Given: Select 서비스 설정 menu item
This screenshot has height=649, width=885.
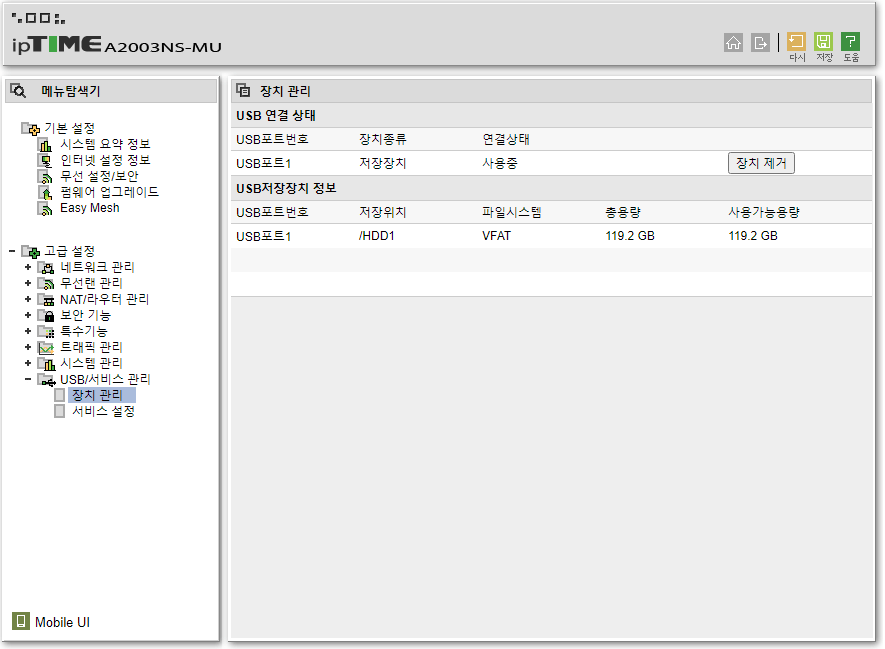Looking at the screenshot, I should 103,411.
